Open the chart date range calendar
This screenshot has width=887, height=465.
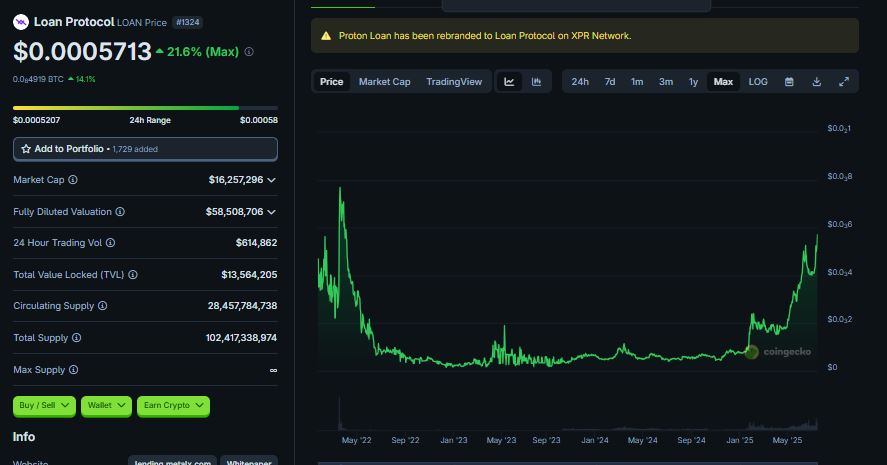pyautogui.click(x=789, y=81)
